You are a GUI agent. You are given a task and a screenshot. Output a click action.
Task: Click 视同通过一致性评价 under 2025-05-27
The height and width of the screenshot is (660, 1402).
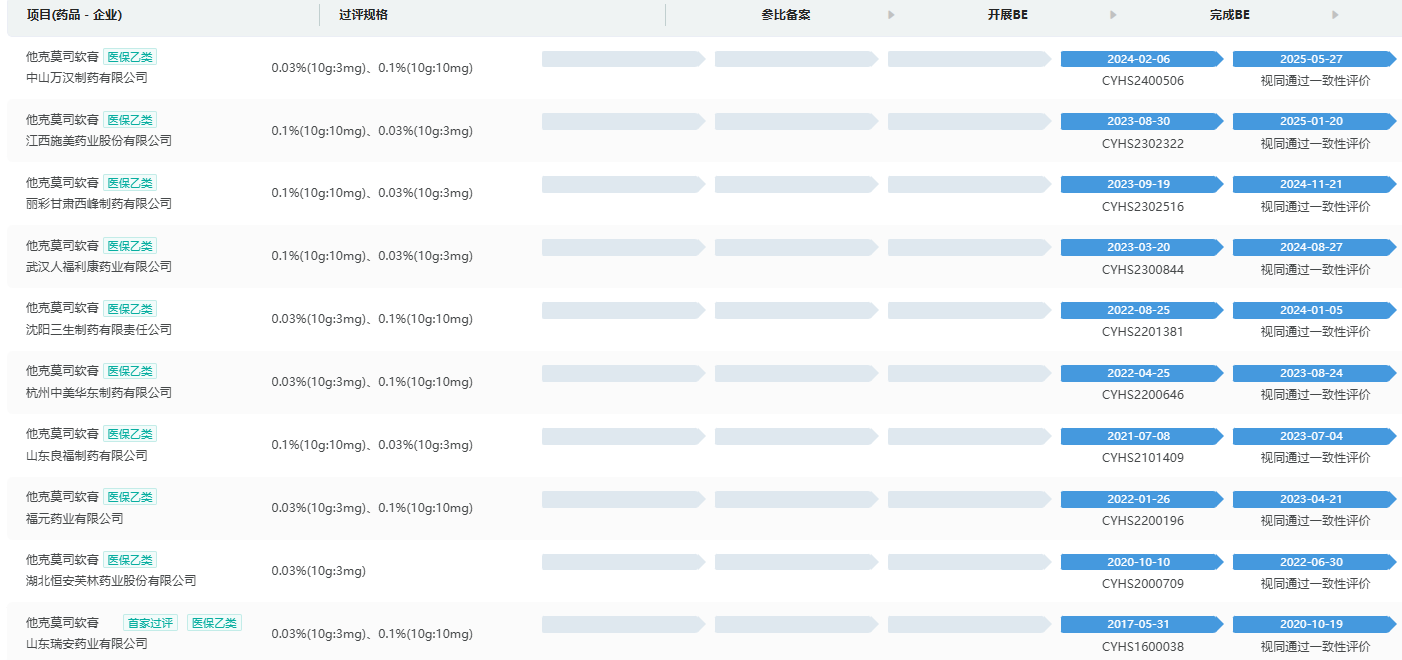coord(1315,81)
